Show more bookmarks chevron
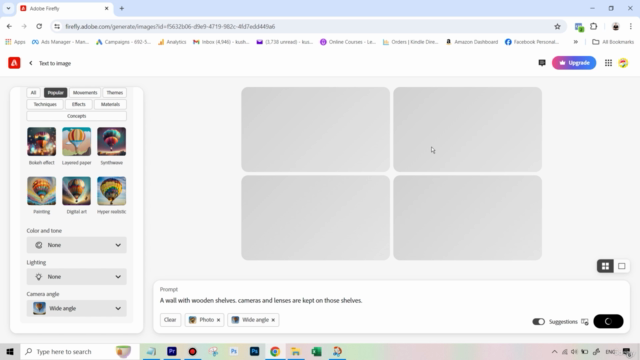 (576, 42)
